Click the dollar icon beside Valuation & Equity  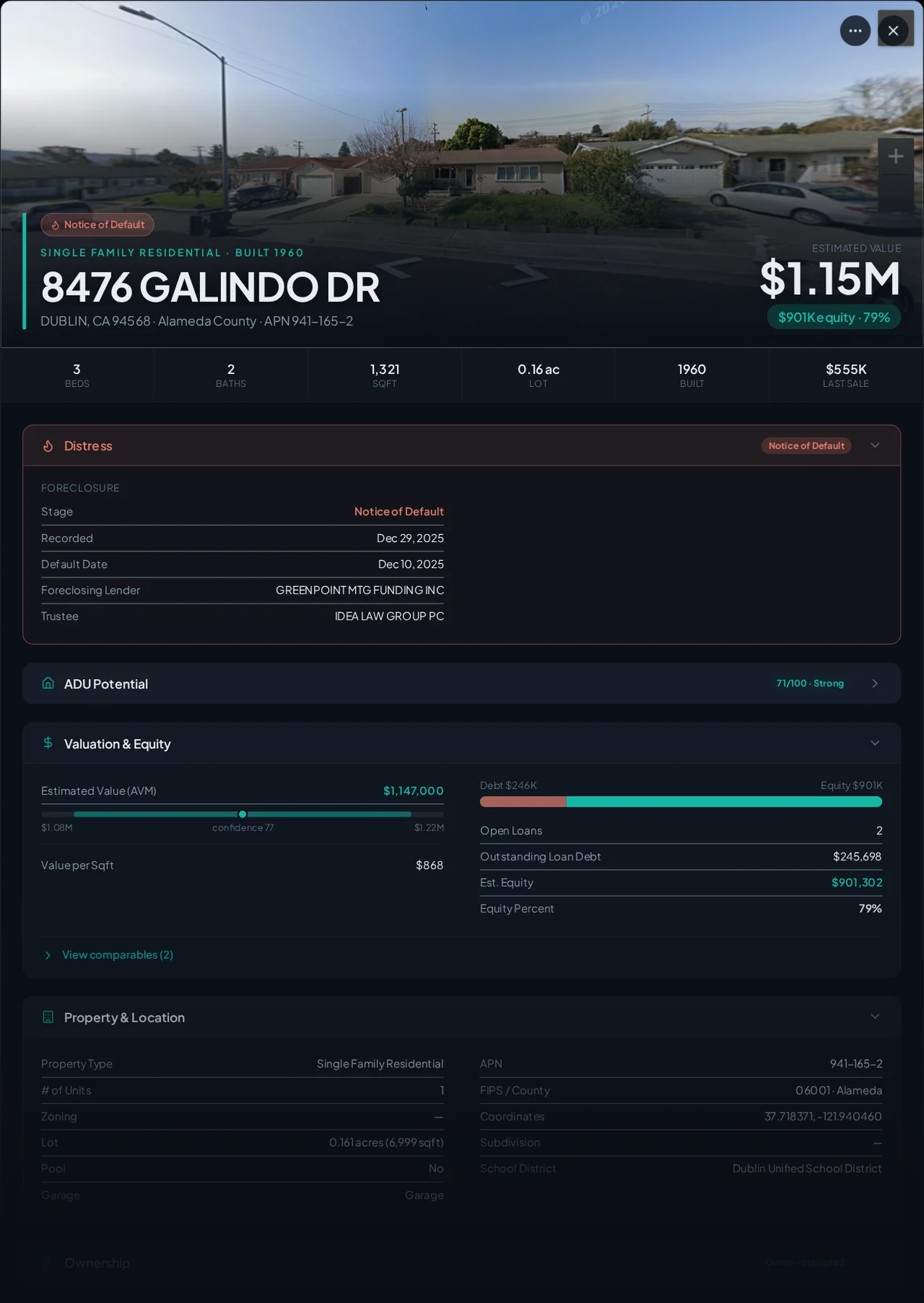[48, 743]
